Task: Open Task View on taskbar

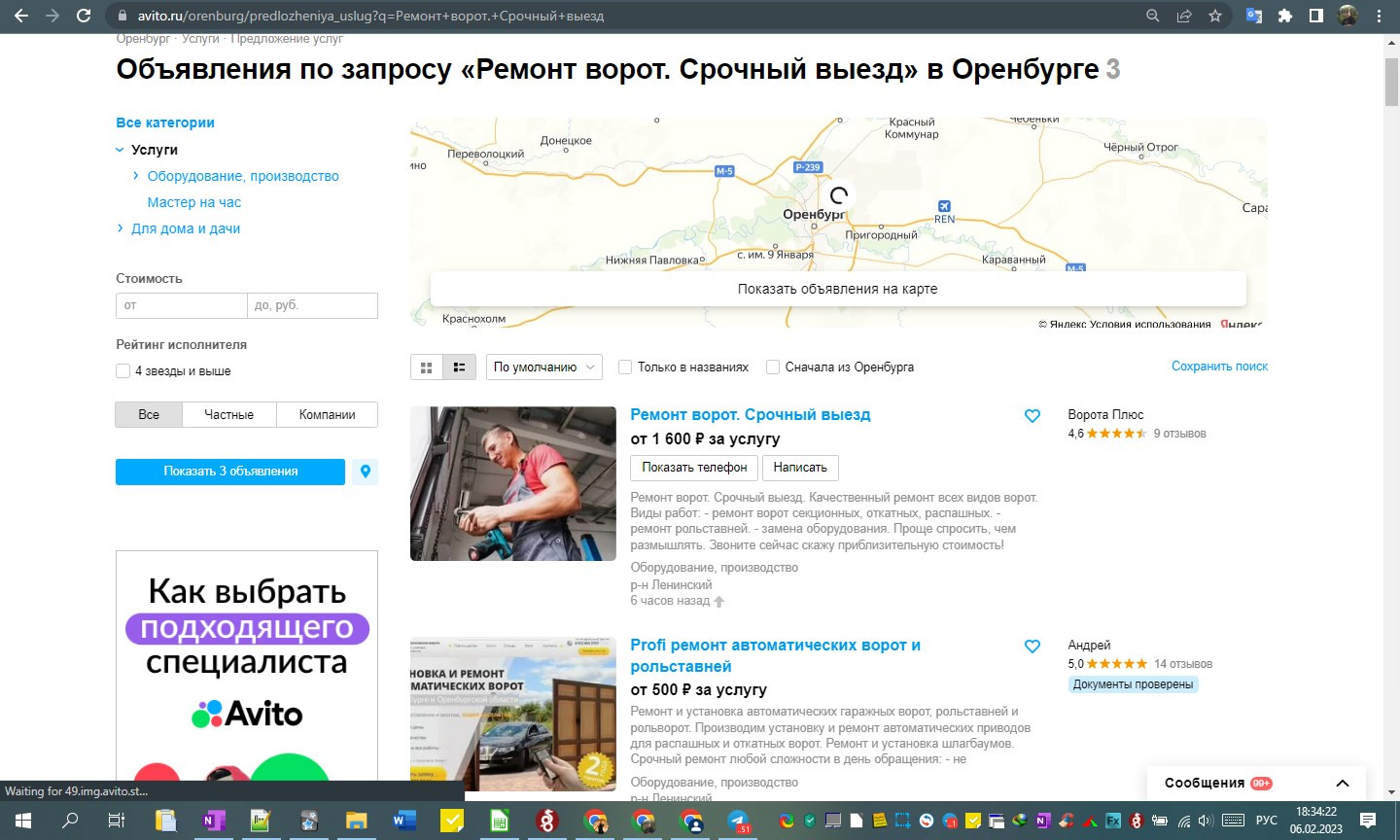Action: 116,821
